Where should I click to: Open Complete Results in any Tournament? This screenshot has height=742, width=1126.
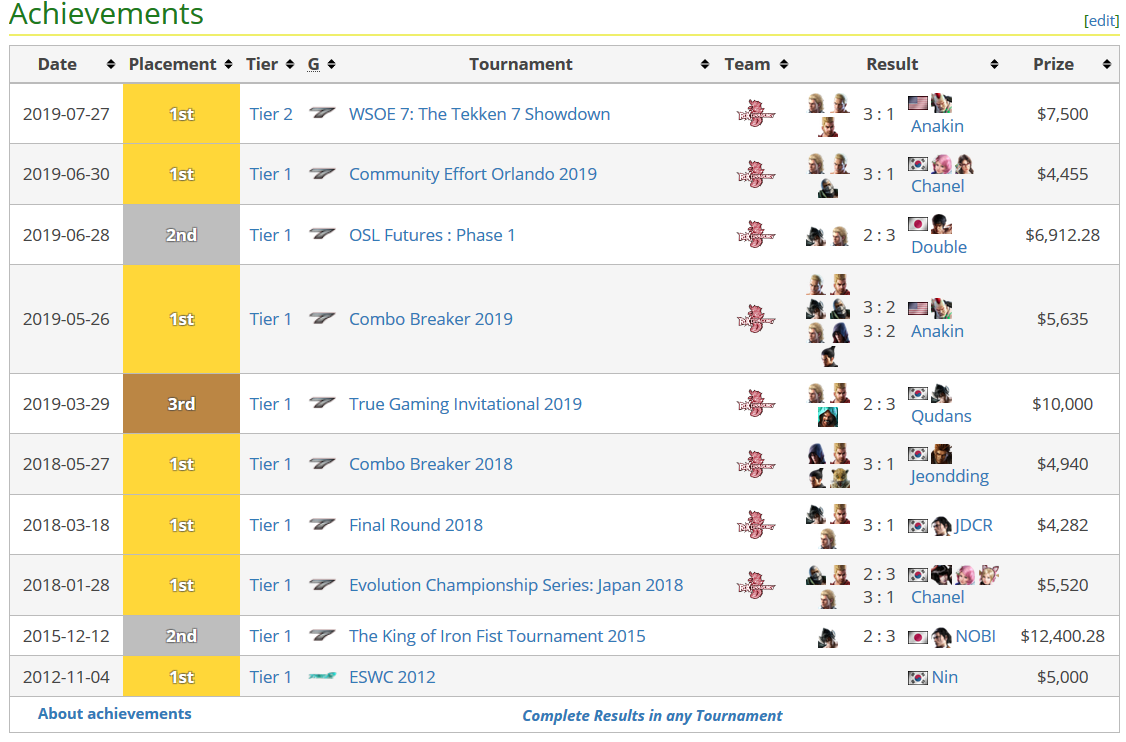(652, 715)
